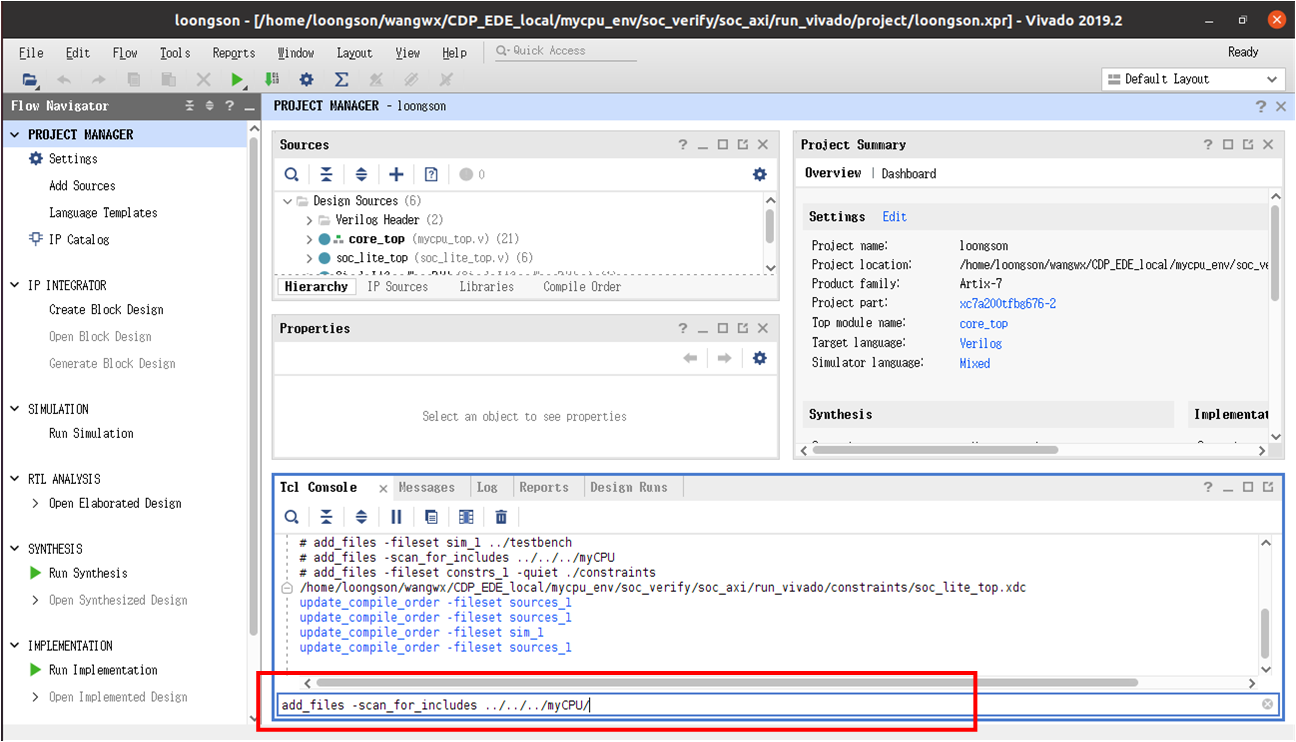The width and height of the screenshot is (1296, 742).
Task: Open the Sources panel gear settings
Action: click(x=759, y=174)
